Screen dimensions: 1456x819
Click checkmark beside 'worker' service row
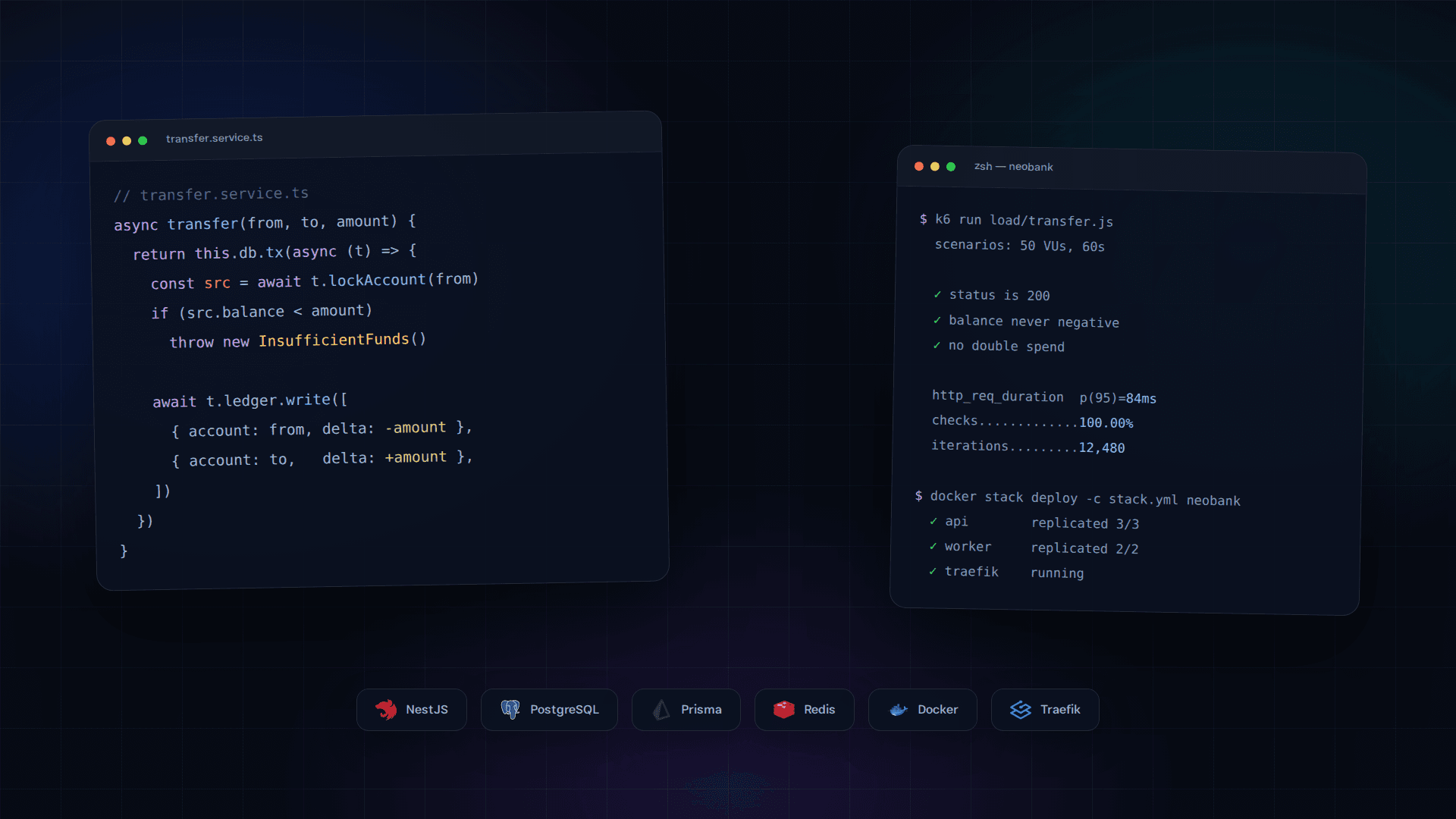(x=934, y=546)
